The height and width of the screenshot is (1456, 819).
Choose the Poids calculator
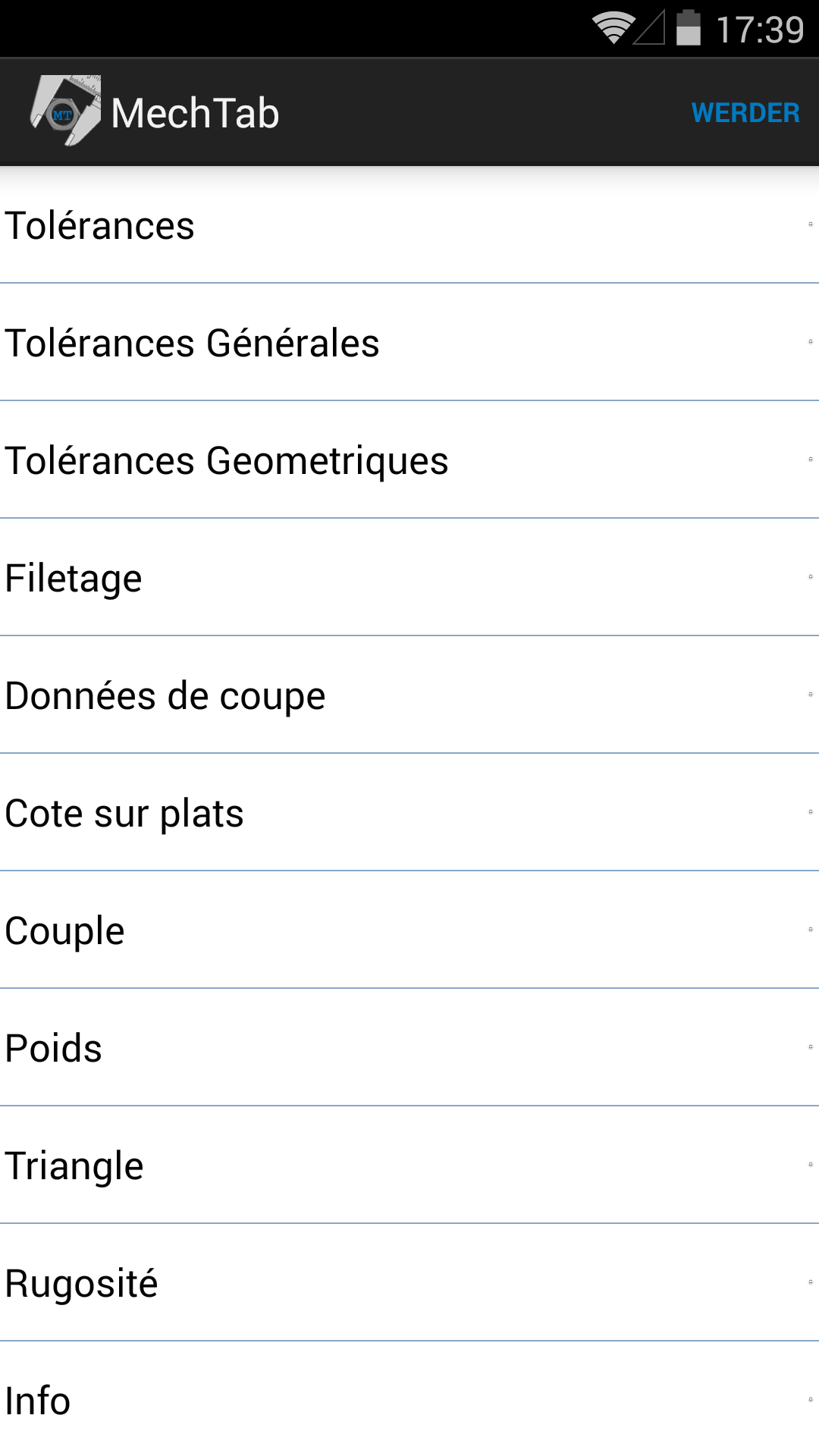tap(409, 1047)
